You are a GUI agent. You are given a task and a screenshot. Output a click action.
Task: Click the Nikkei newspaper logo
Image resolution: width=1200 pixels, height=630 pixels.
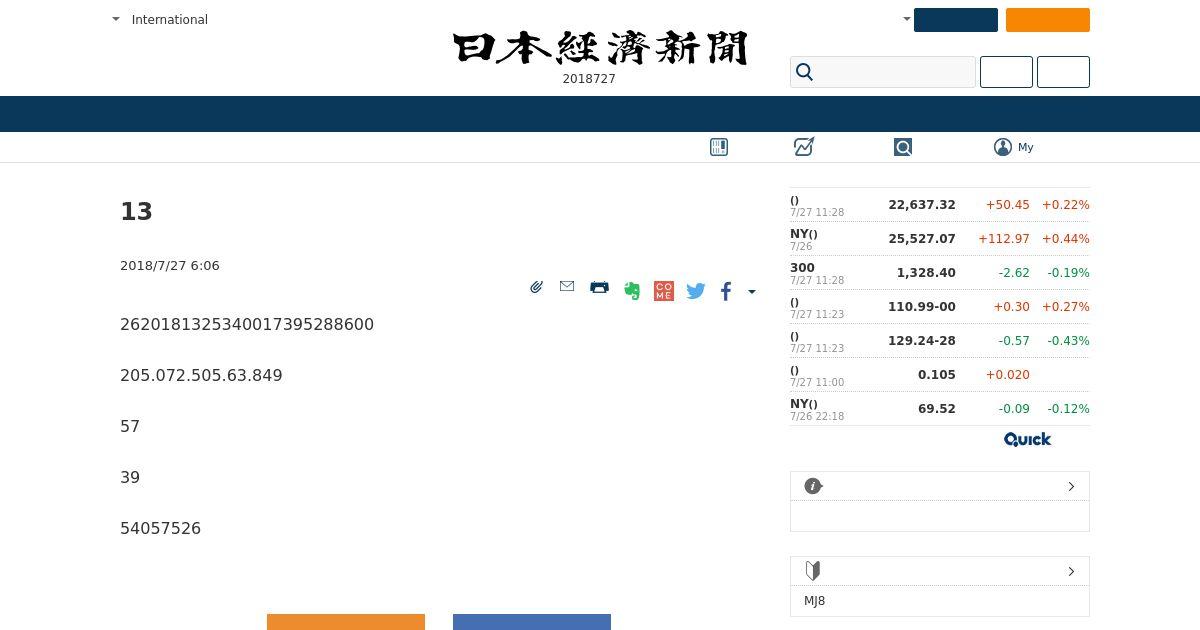coord(600,48)
